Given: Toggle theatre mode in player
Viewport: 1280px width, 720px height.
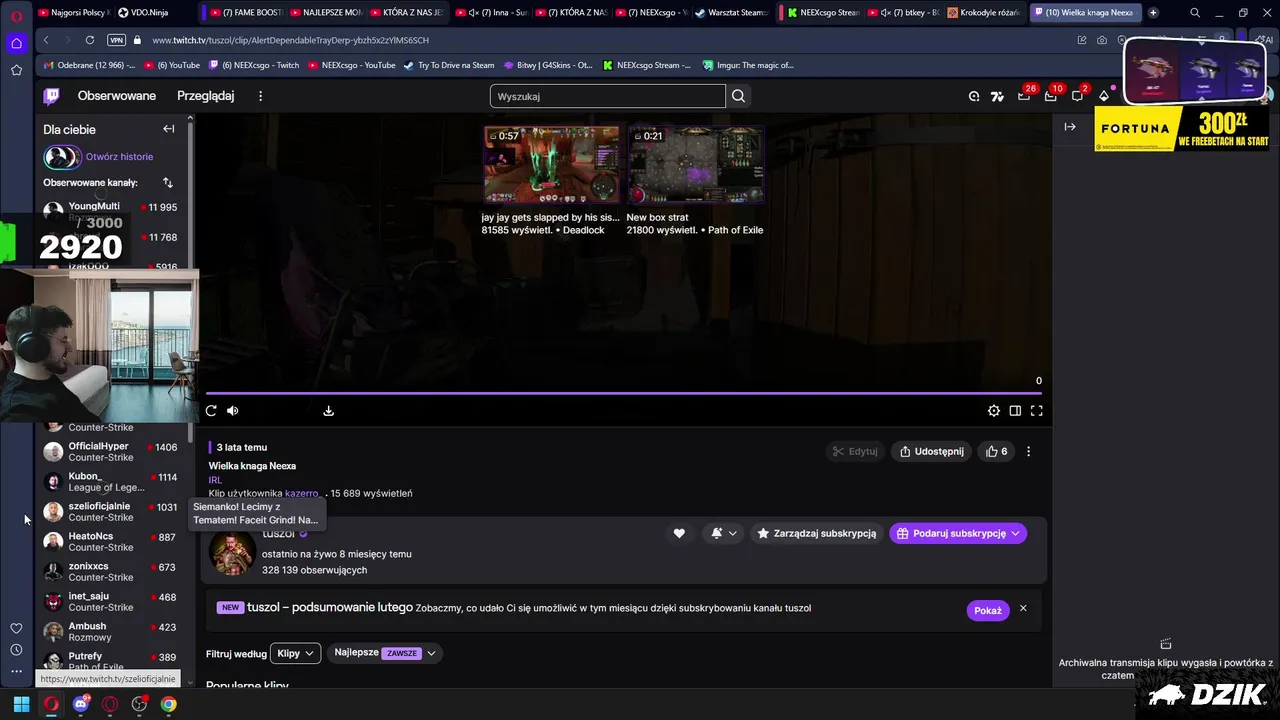Looking at the screenshot, I should 1015,410.
